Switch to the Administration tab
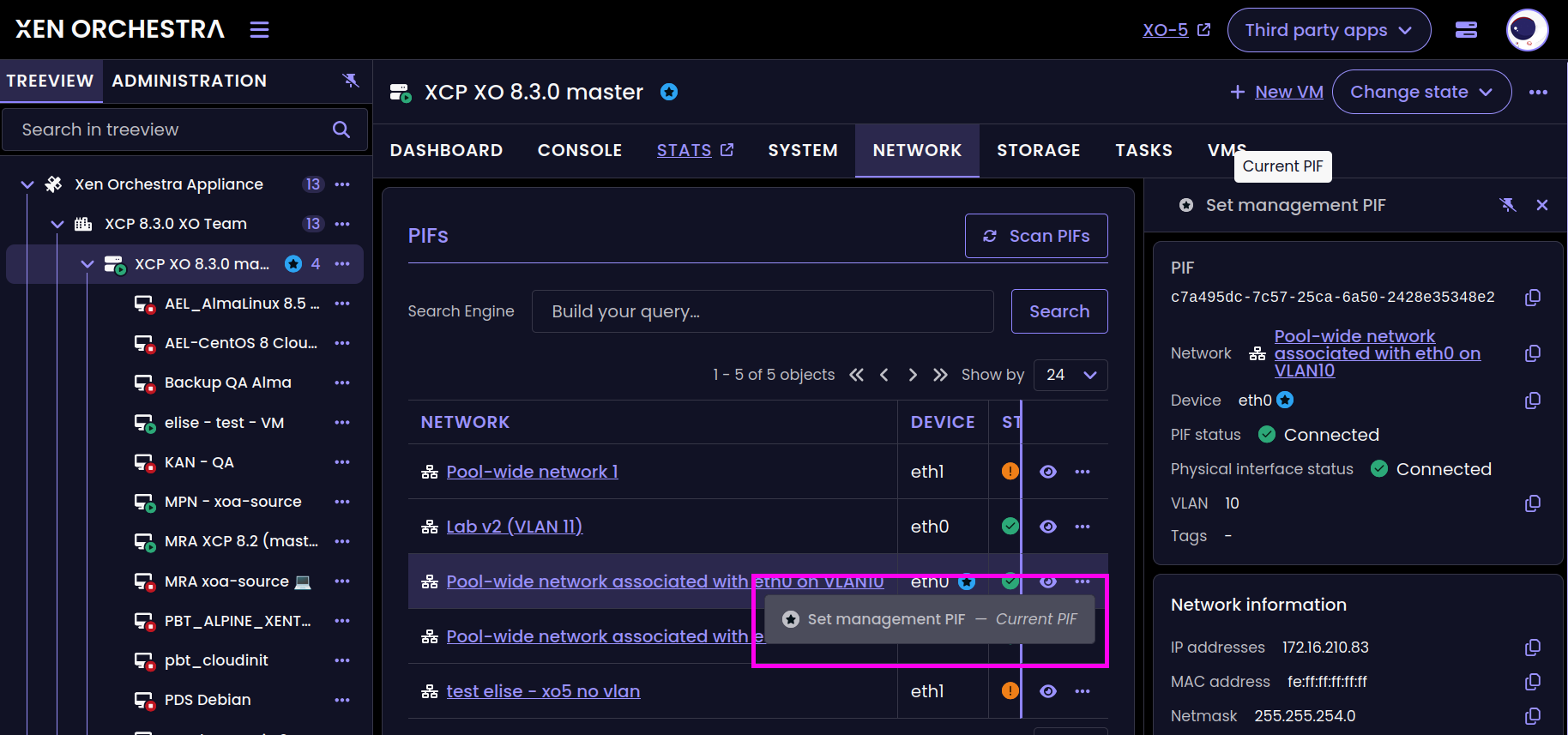1568x735 pixels. point(189,81)
